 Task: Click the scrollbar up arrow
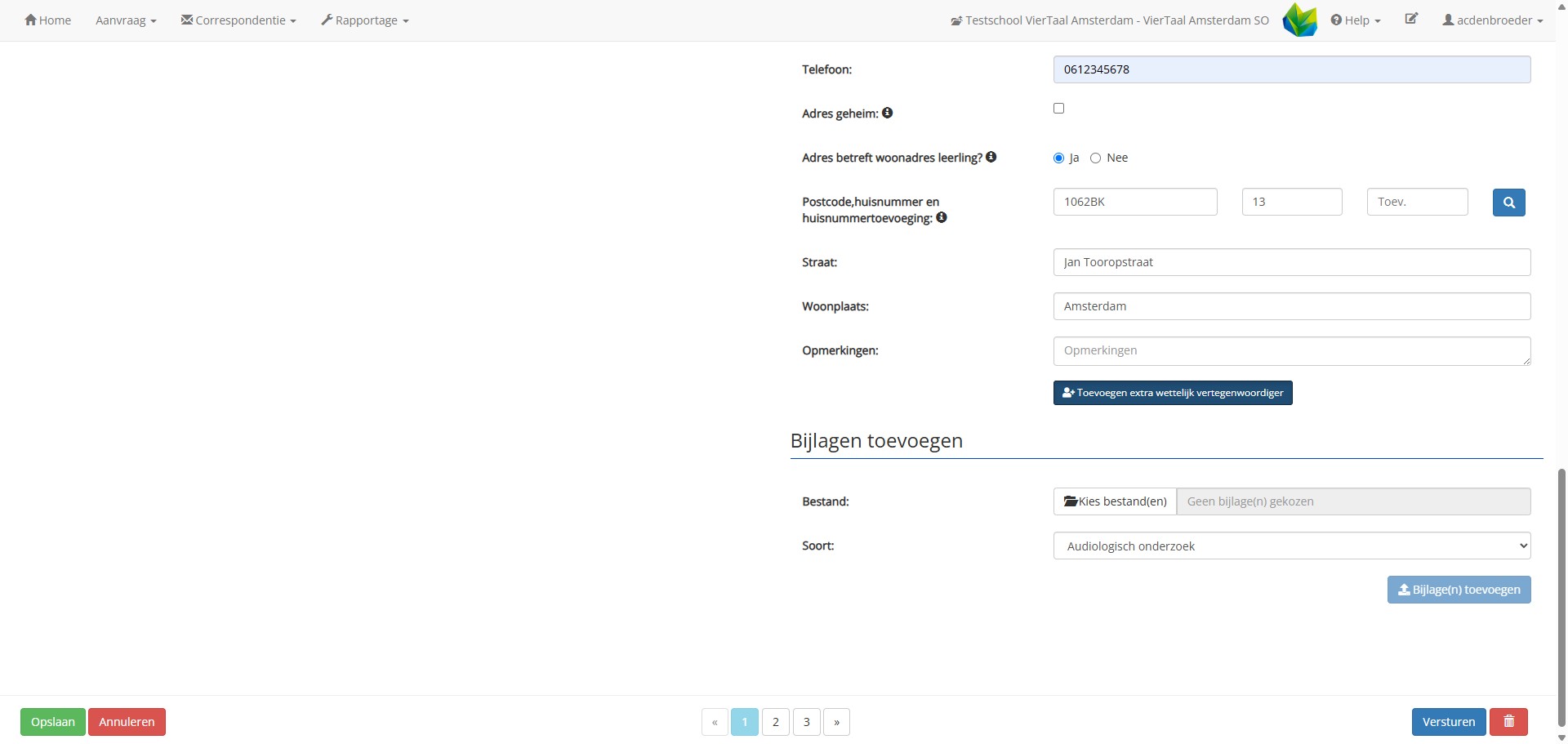pyautogui.click(x=1561, y=6)
